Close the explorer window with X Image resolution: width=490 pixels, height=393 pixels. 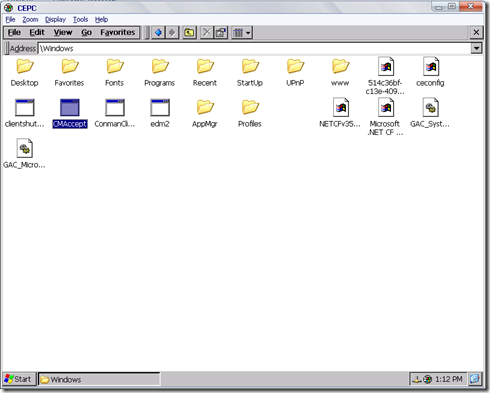point(476,32)
